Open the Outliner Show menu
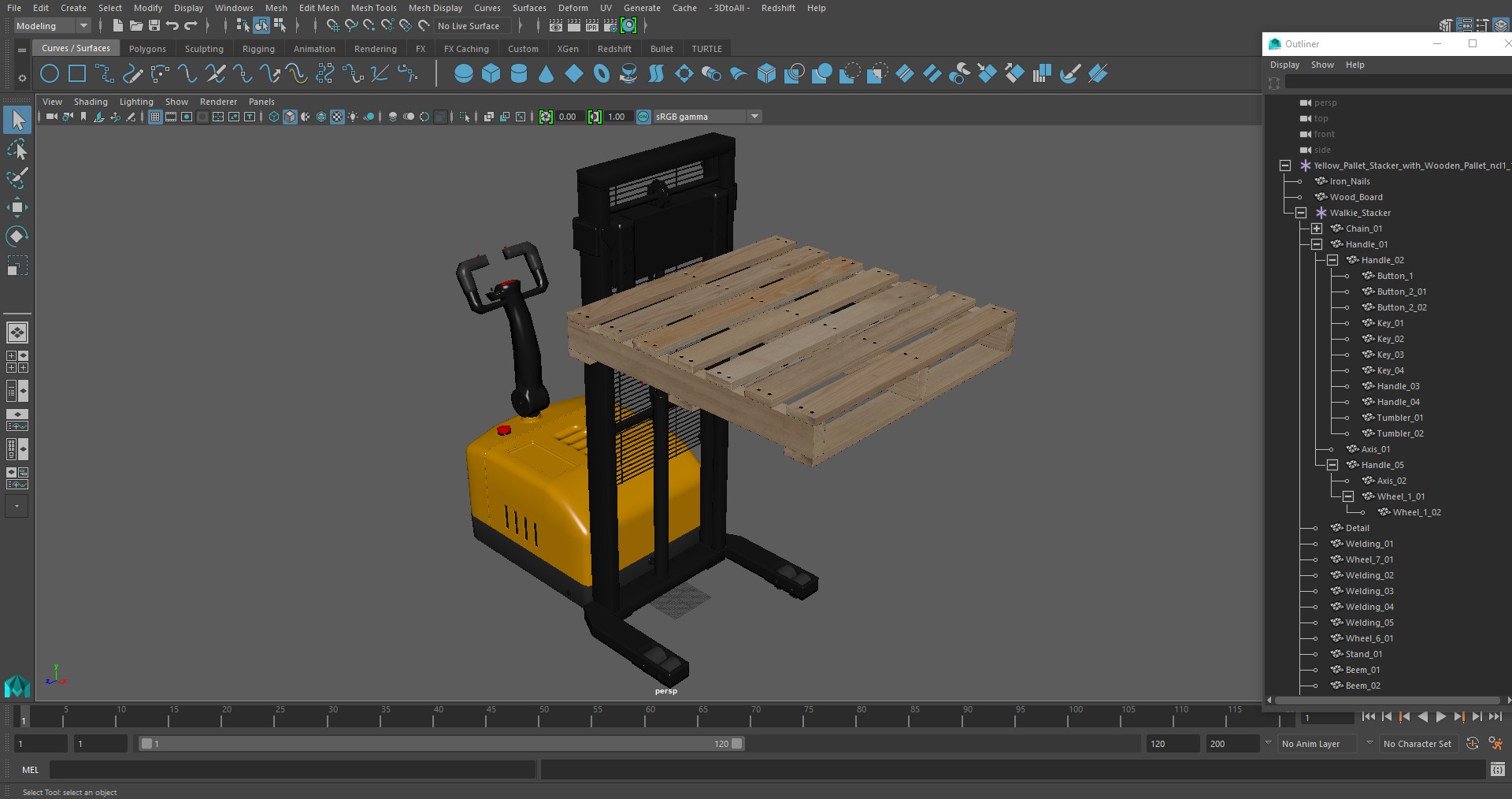1512x799 pixels. click(x=1322, y=65)
